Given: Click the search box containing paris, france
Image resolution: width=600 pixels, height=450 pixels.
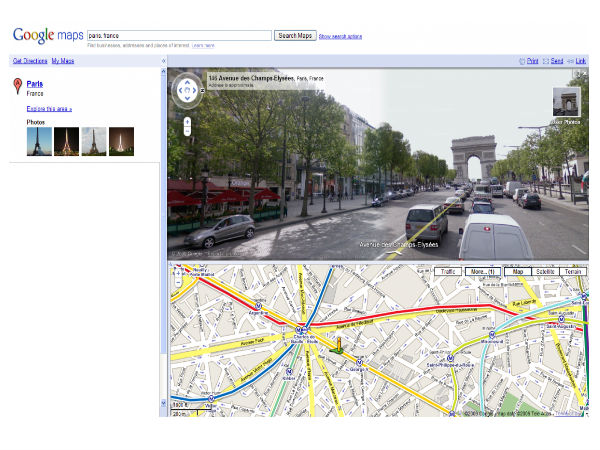Looking at the screenshot, I should pos(178,35).
